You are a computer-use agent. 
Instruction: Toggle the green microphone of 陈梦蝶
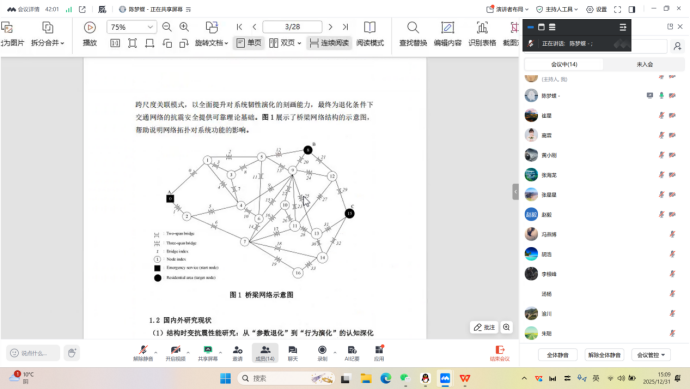[x=661, y=95]
